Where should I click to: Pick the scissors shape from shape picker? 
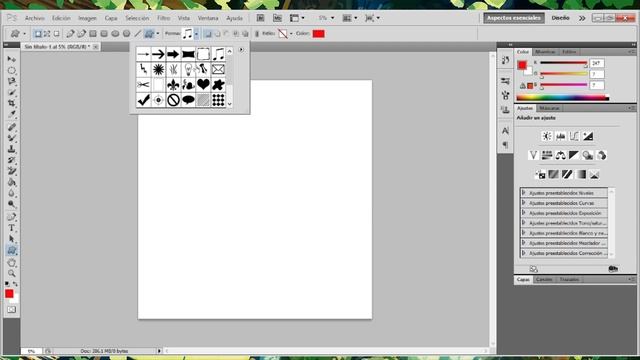click(x=143, y=84)
